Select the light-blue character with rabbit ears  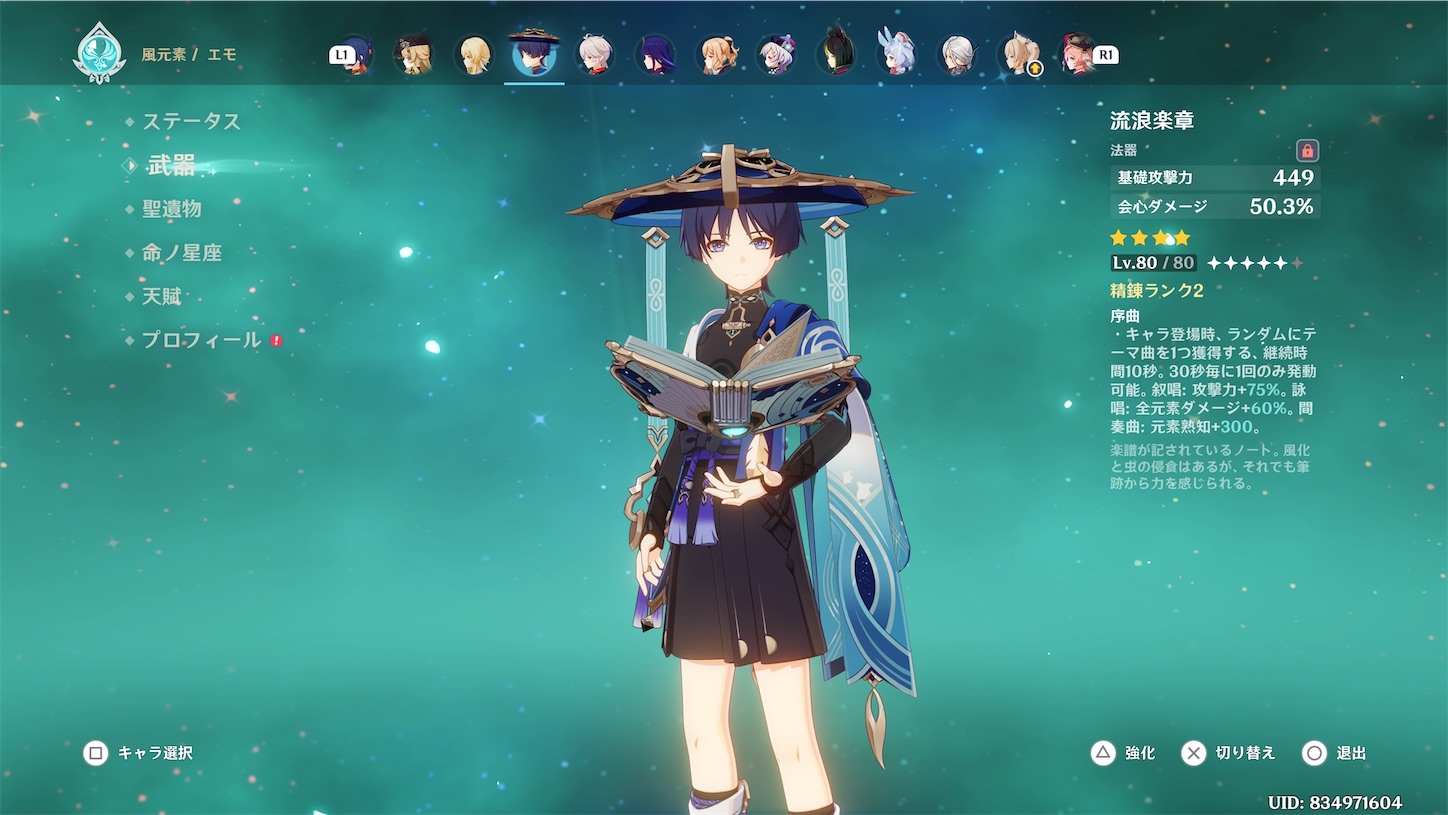896,54
